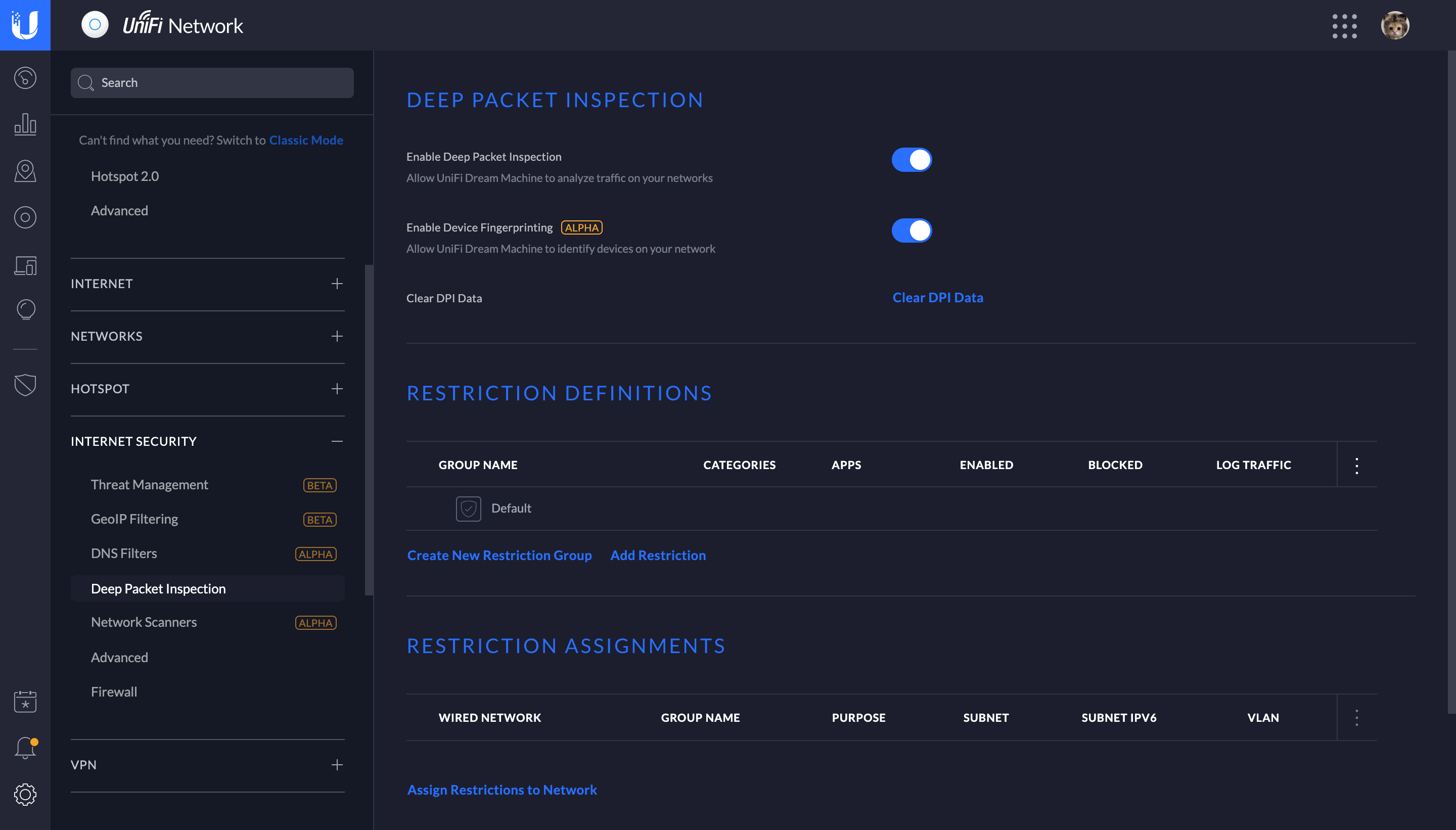The height and width of the screenshot is (830, 1456).
Task: Open the Settings gear icon
Action: coord(25,794)
